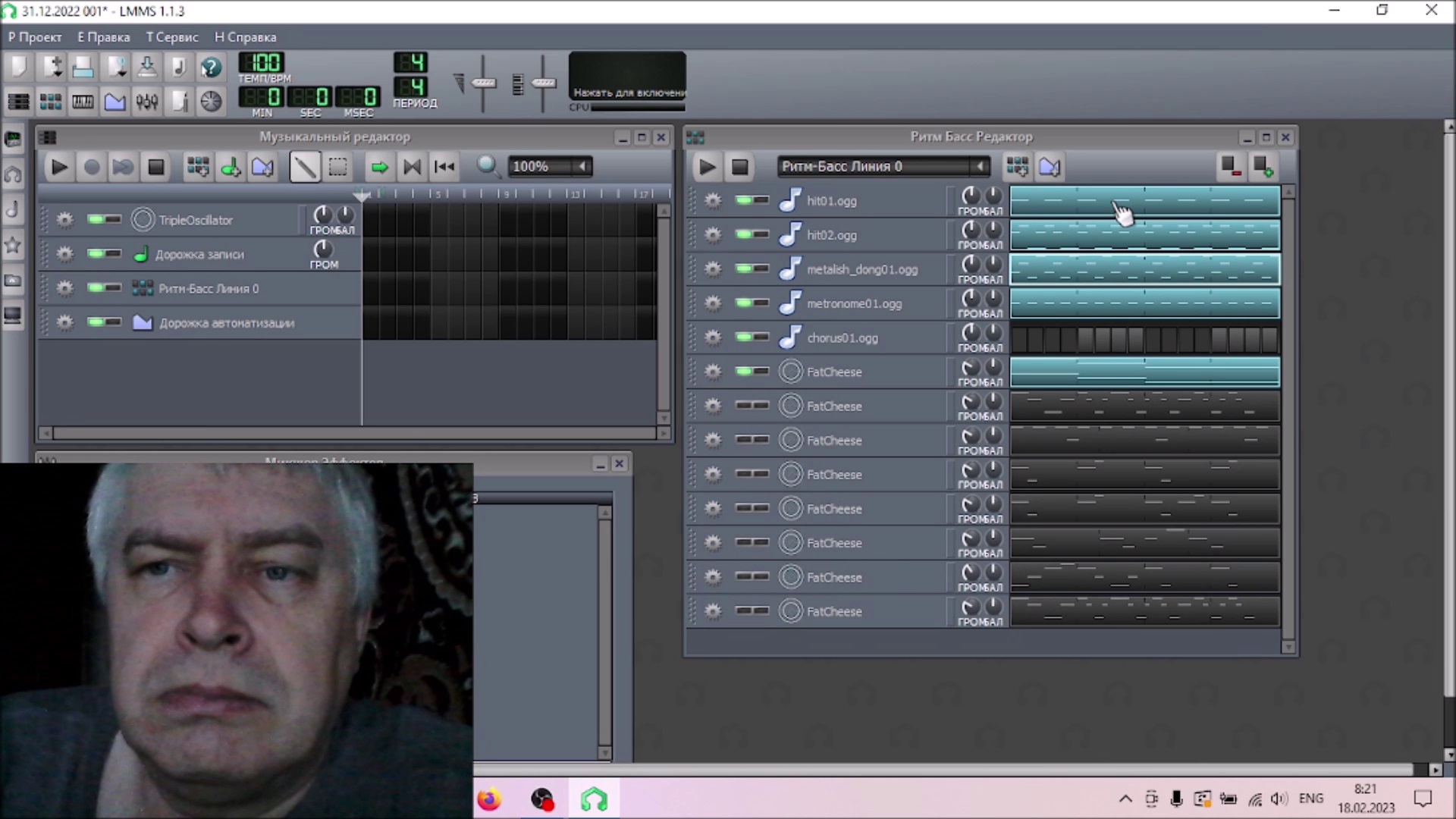Click the Song Editor toolbar icon

click(x=18, y=102)
